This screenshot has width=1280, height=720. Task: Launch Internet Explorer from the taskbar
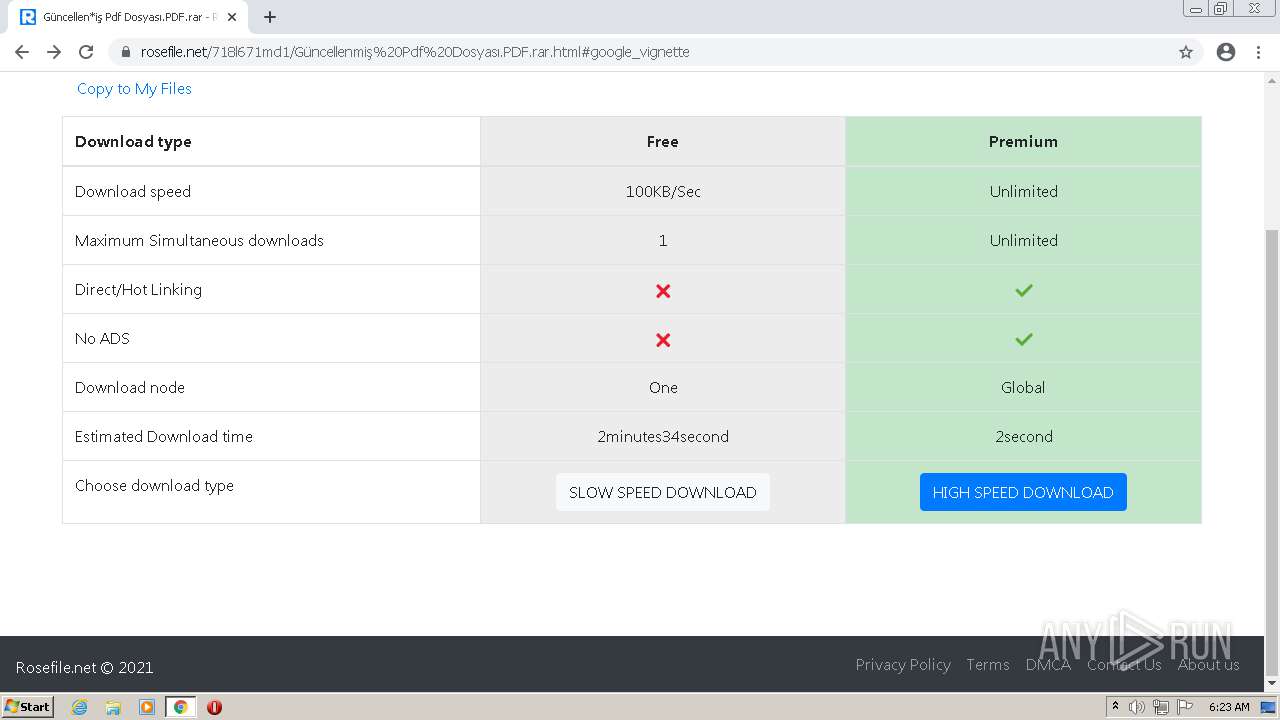coord(80,707)
